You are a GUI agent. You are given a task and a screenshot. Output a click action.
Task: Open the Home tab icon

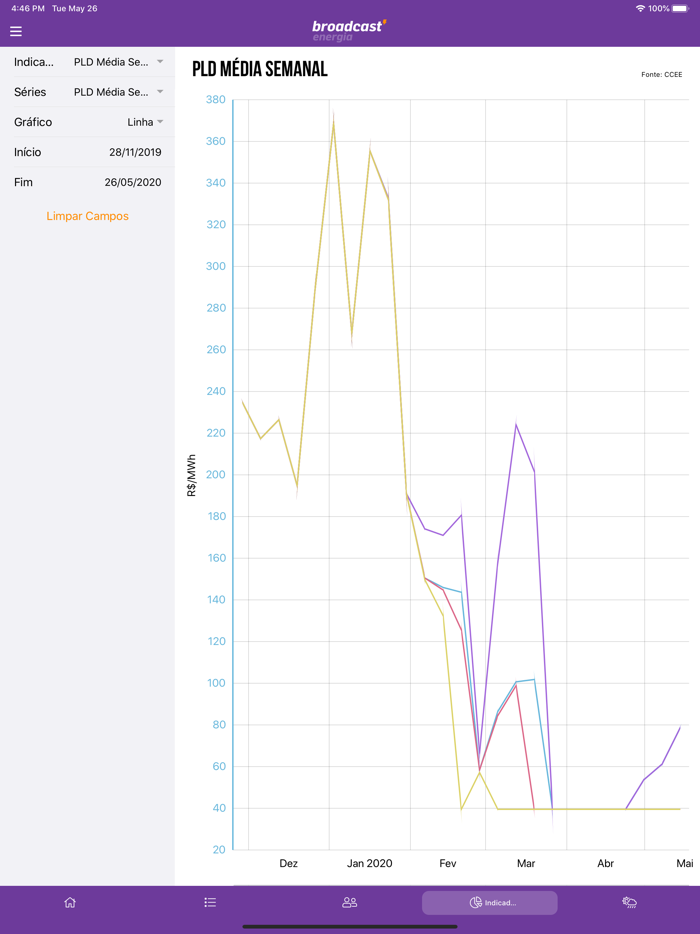point(70,902)
